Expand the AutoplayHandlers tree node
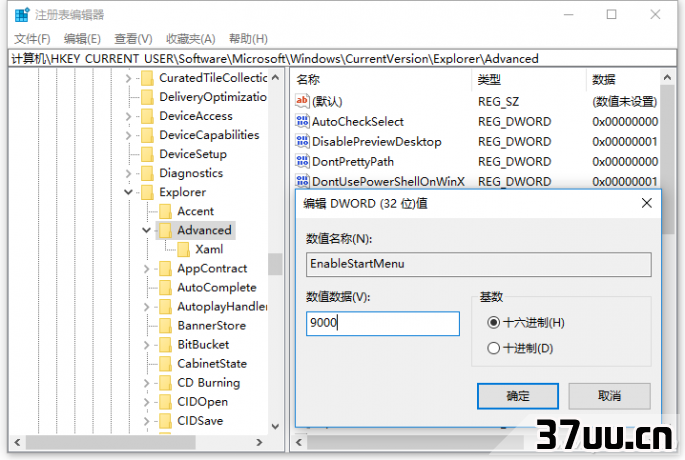 (x=146, y=307)
